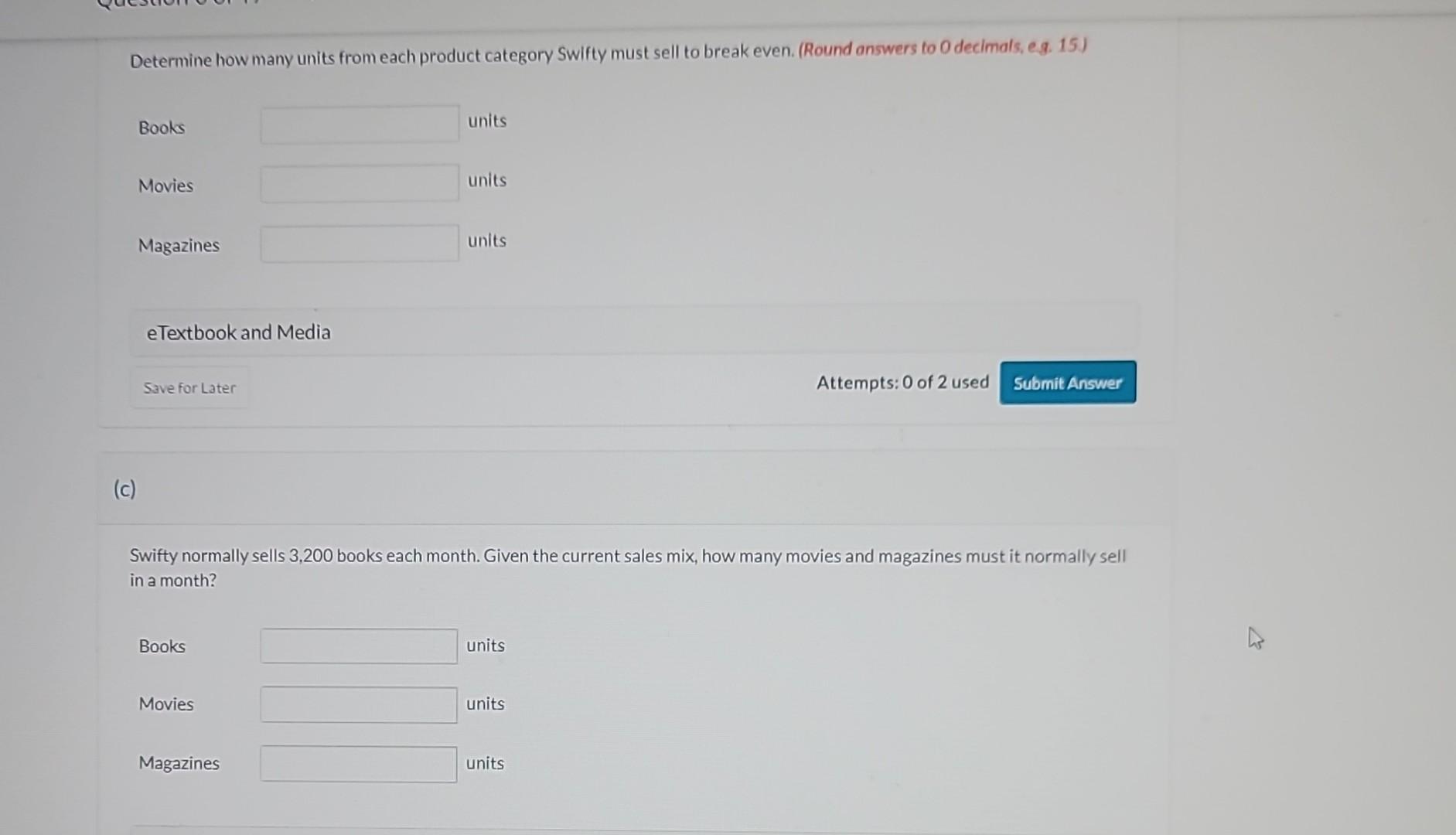This screenshot has height=835, width=1456.
Task: Click the units label next to Books
Action: pos(486,121)
